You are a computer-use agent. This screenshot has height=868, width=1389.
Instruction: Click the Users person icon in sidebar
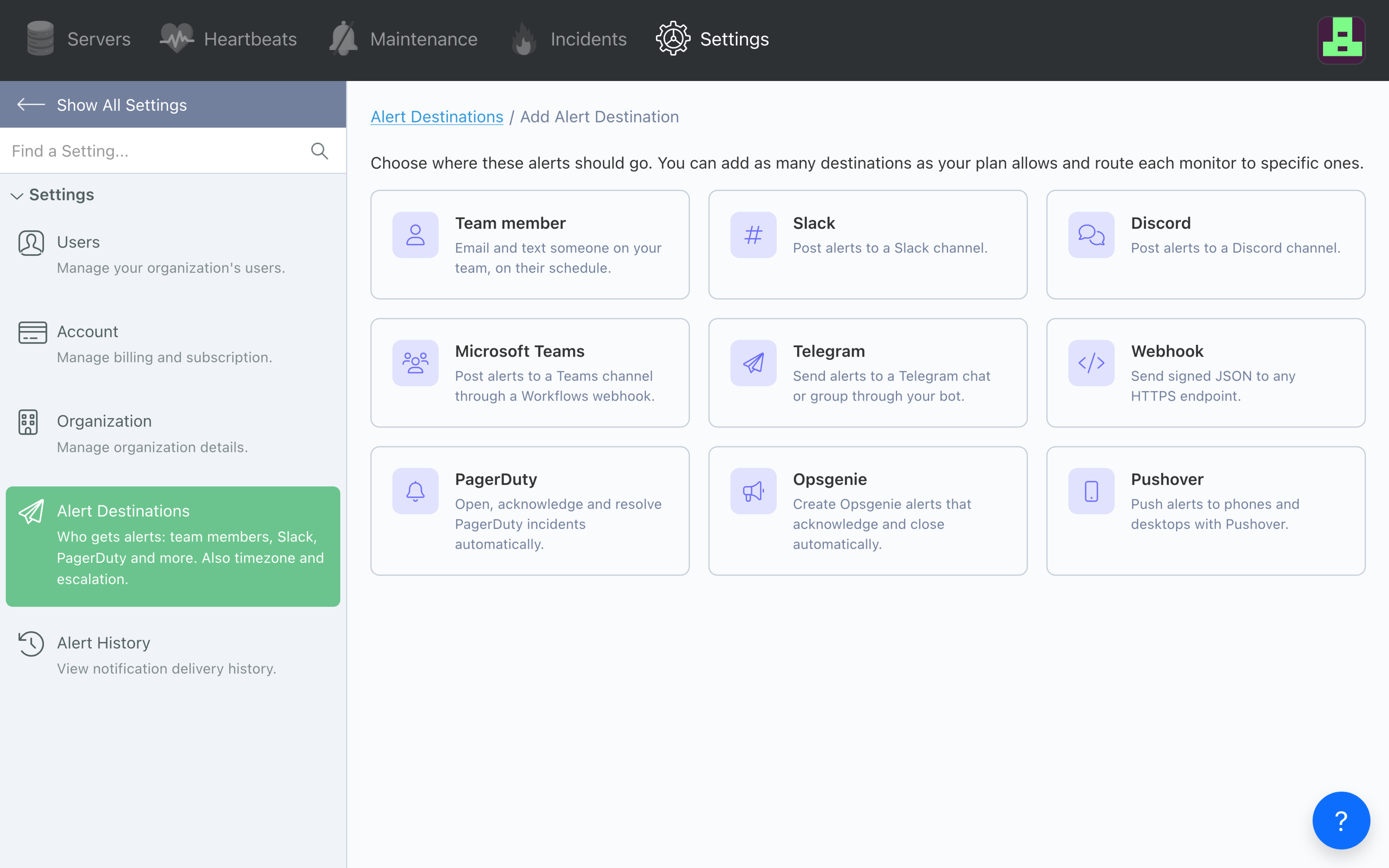31,243
